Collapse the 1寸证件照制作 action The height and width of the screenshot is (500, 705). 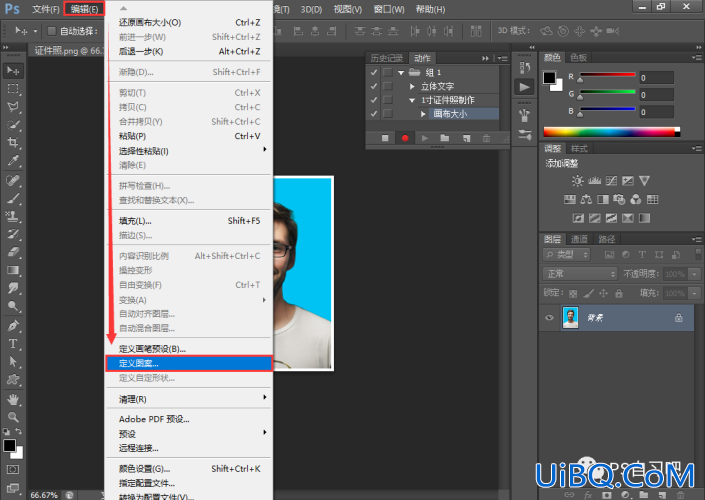(x=412, y=100)
